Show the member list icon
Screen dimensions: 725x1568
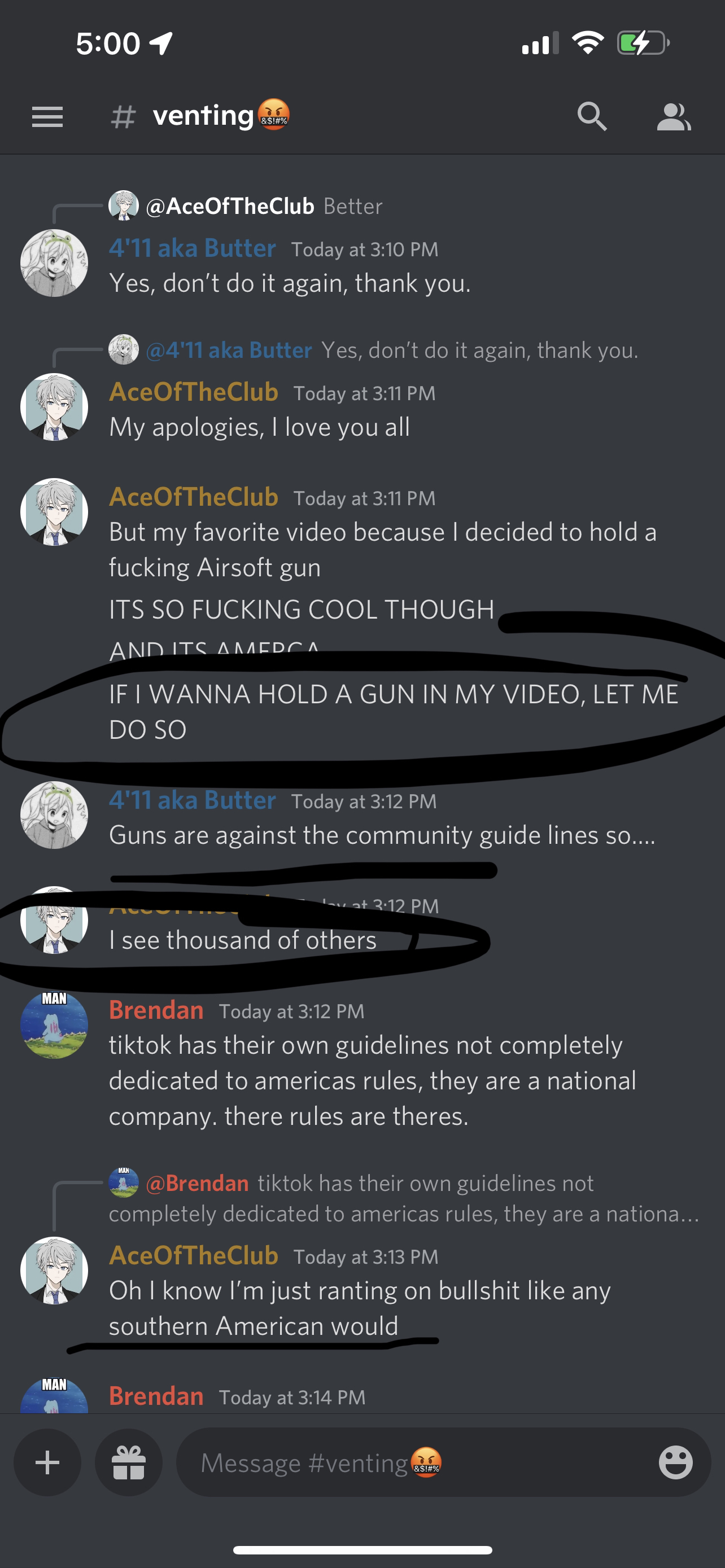pos(674,117)
